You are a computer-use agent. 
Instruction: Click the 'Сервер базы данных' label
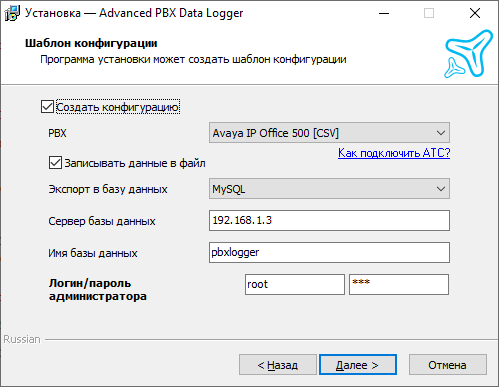pyautogui.click(x=102, y=221)
